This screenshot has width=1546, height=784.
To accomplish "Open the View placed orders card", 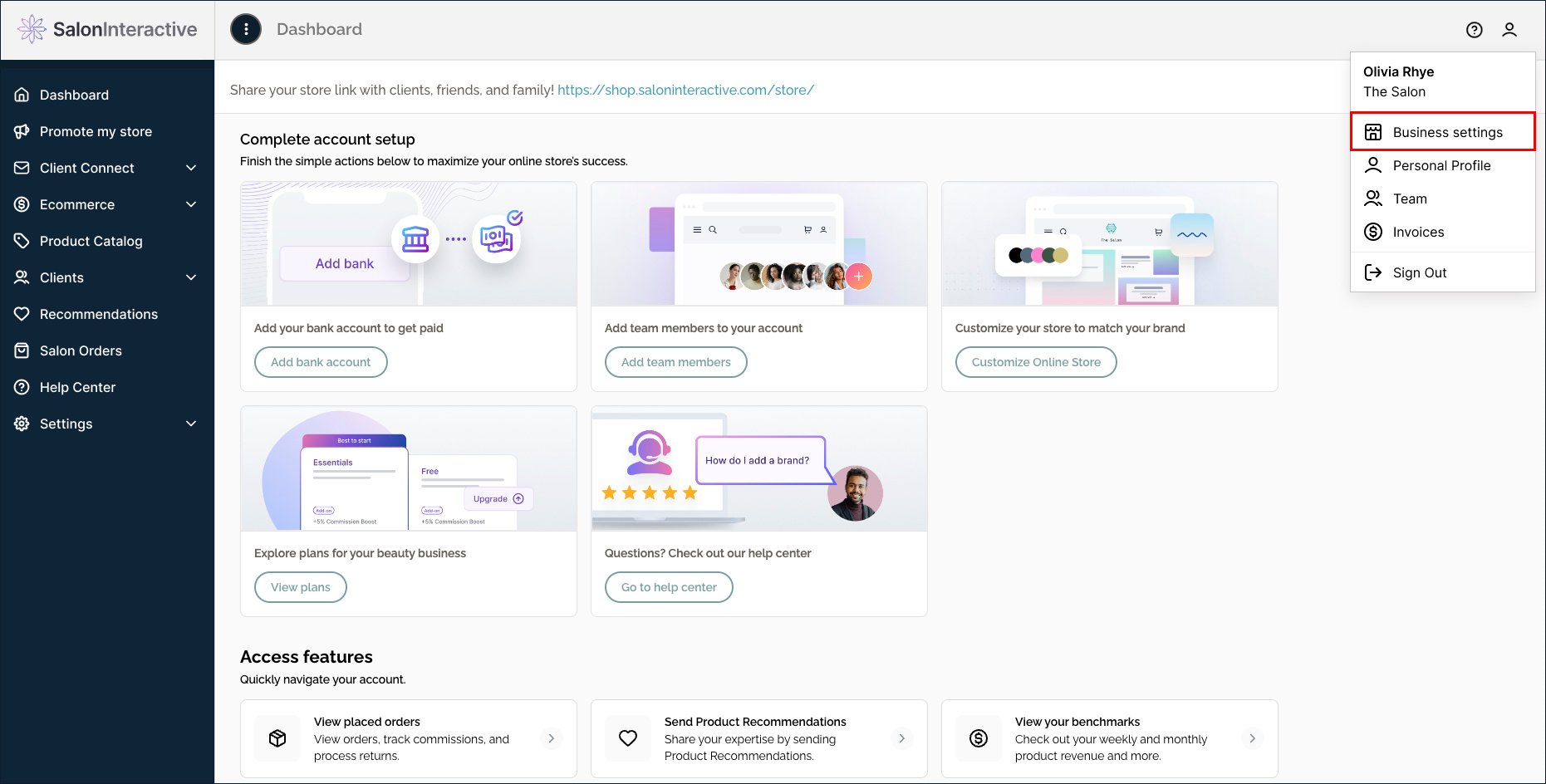I will (x=408, y=738).
